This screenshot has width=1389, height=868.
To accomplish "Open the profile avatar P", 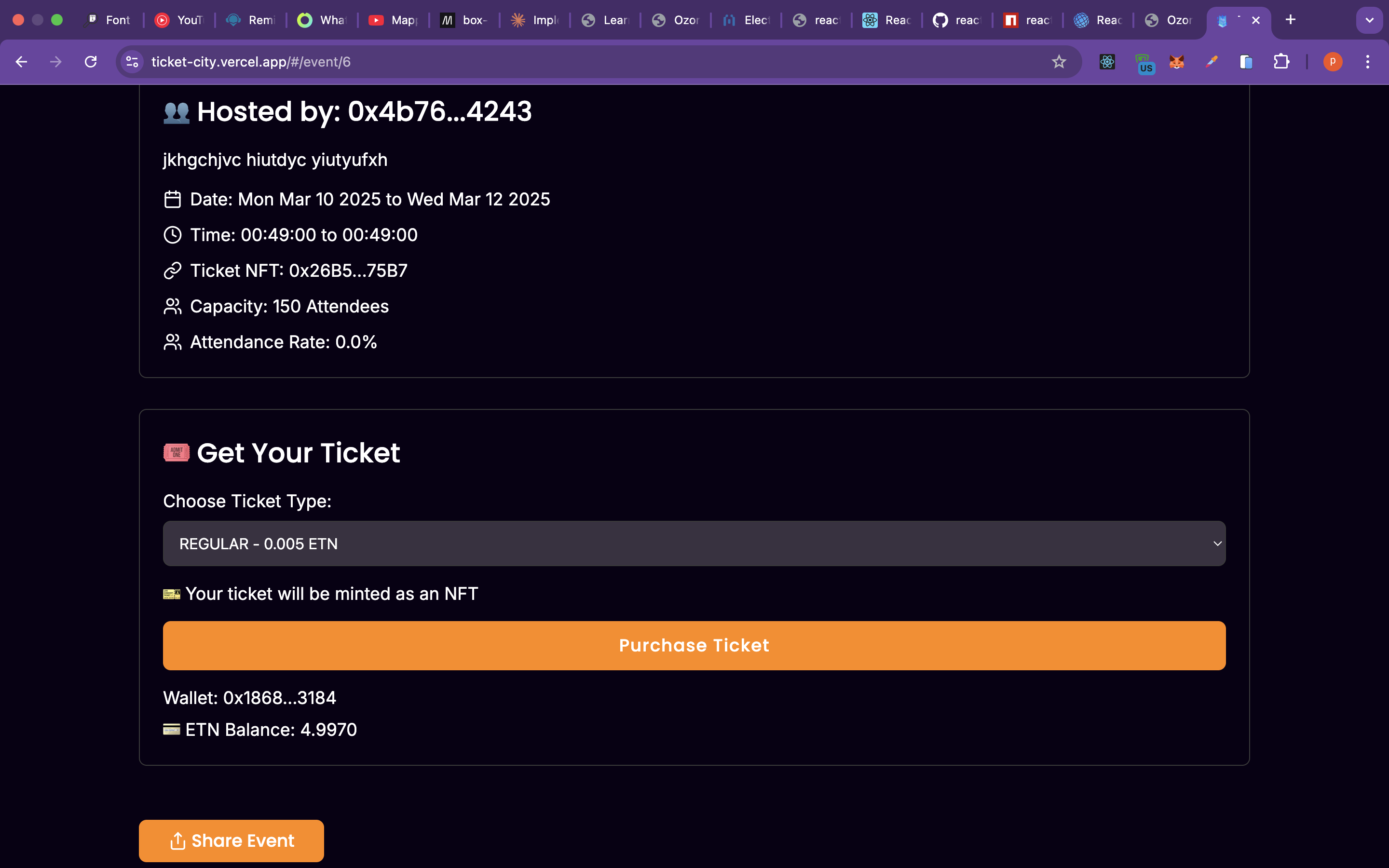I will 1332,62.
